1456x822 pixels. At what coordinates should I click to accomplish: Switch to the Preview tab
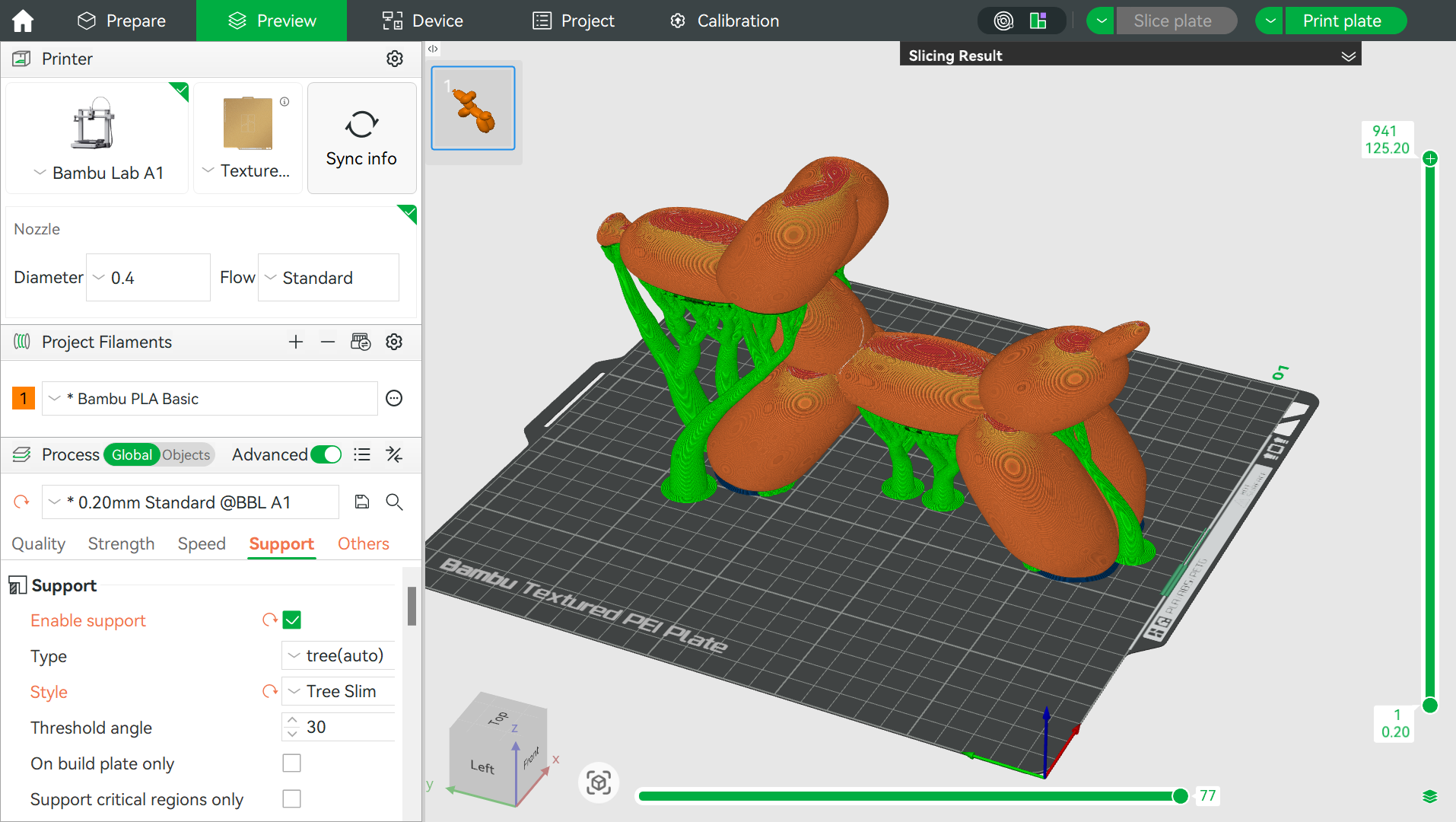click(x=272, y=21)
